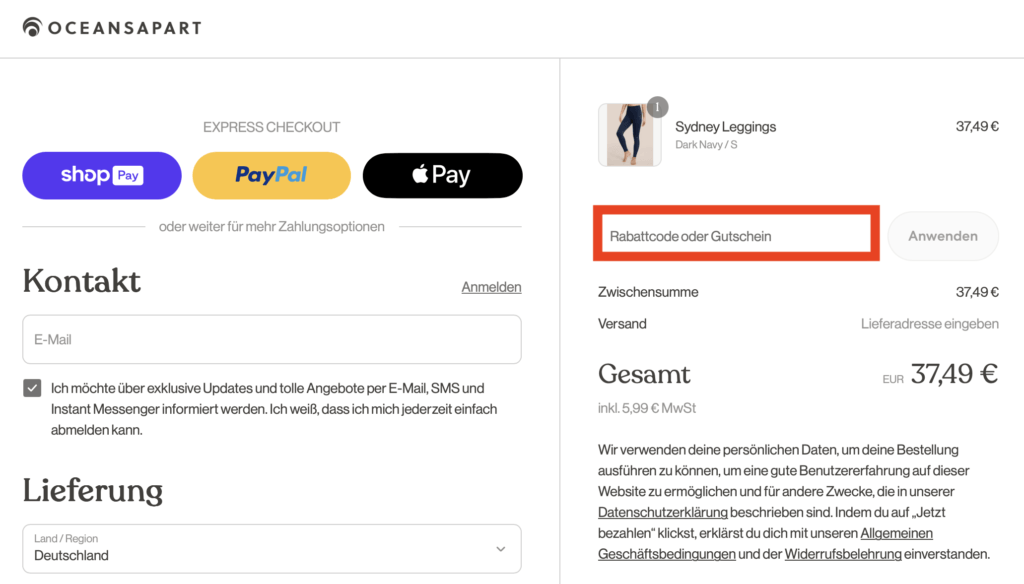
Task: Choose PayPal express checkout
Action: tap(272, 176)
